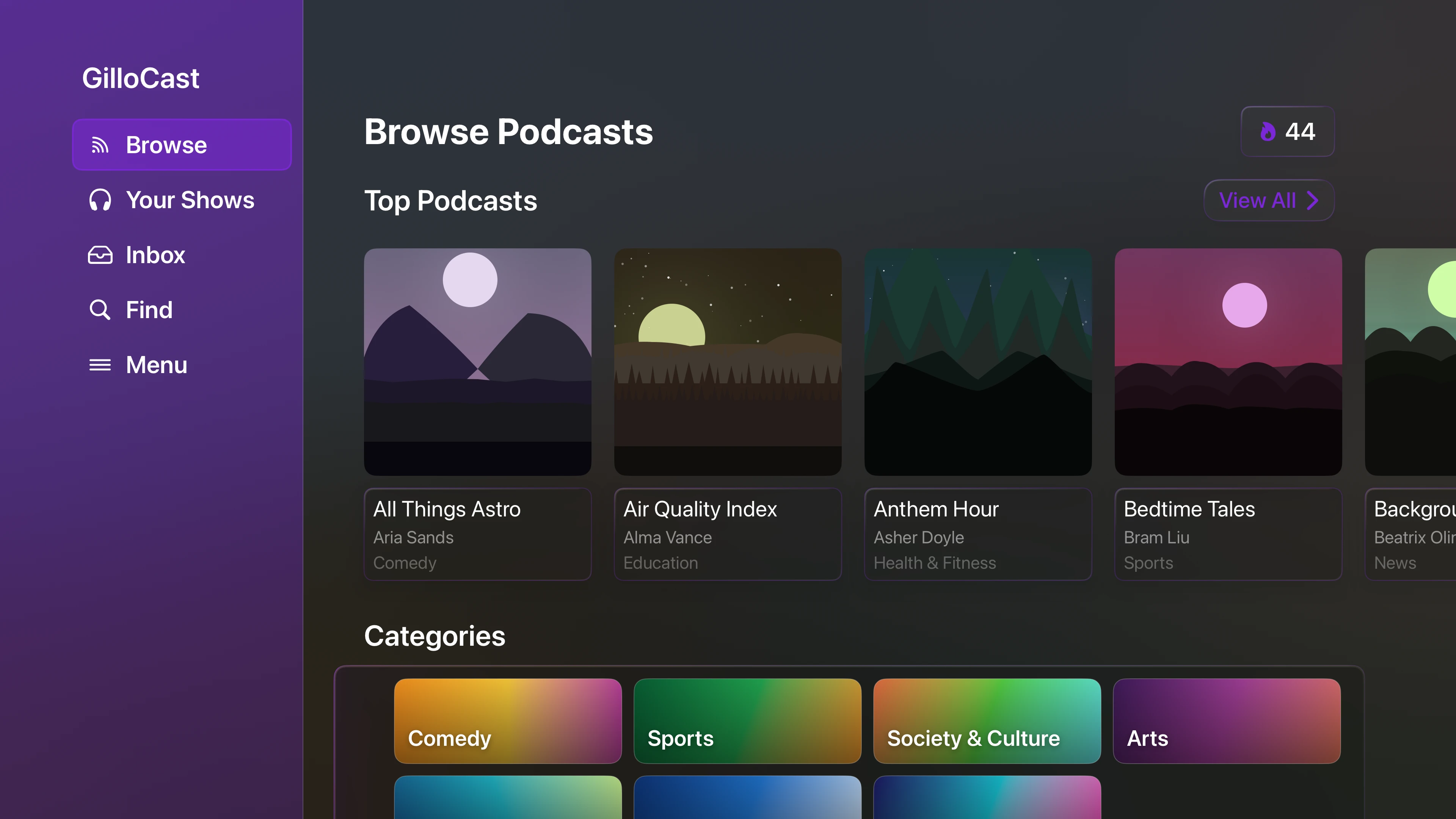
Task: Open the partially visible green-moon podcast artwork
Action: click(1410, 362)
